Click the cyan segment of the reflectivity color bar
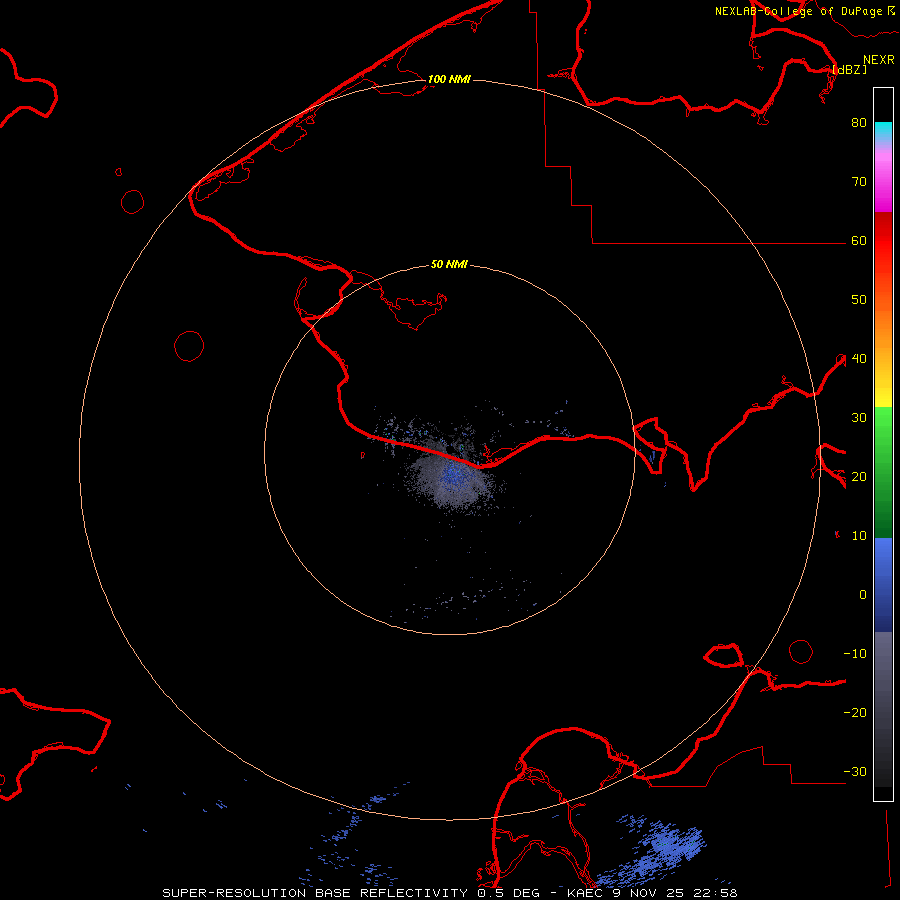 pyautogui.click(x=883, y=132)
